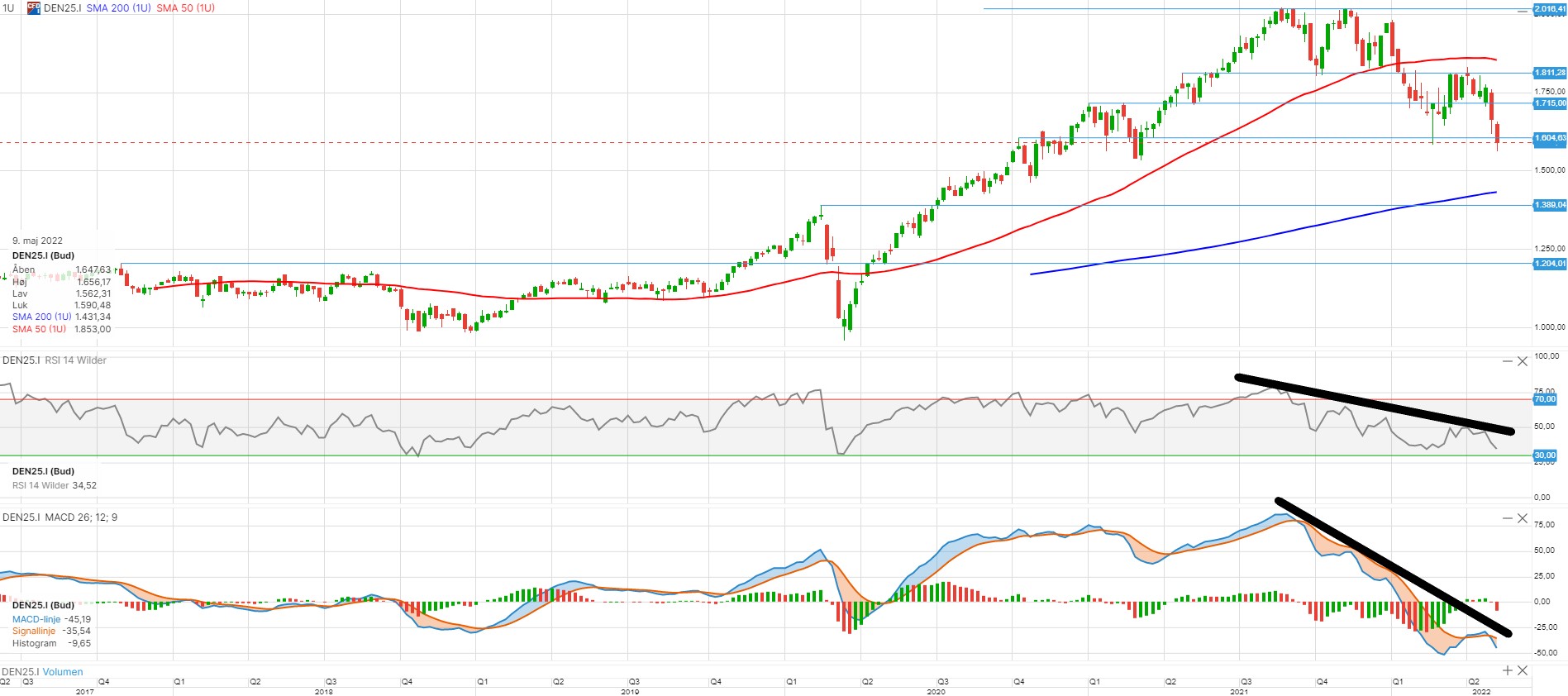Minimize the RSI 14 Wilder panel
Viewport: 1568px width, 696px height.
pyautogui.click(x=1508, y=361)
